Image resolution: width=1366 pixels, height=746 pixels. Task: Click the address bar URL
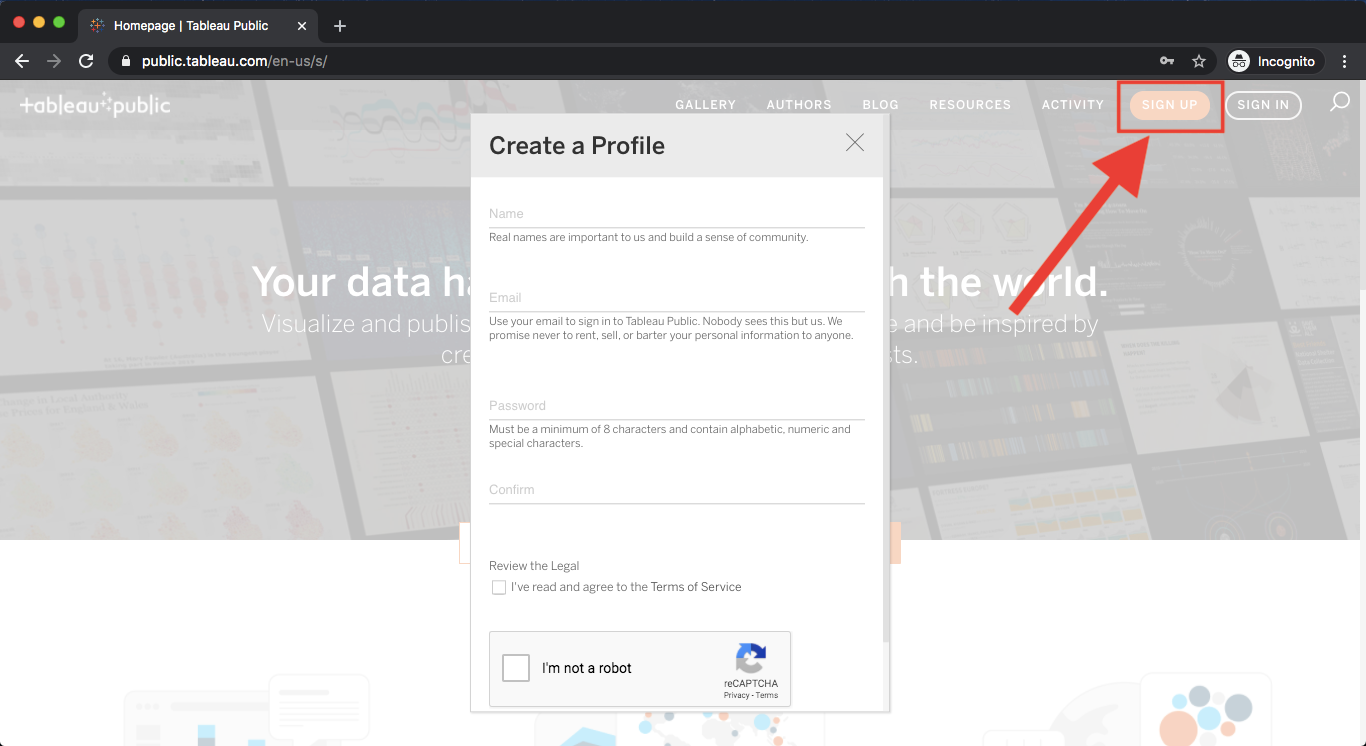(234, 61)
